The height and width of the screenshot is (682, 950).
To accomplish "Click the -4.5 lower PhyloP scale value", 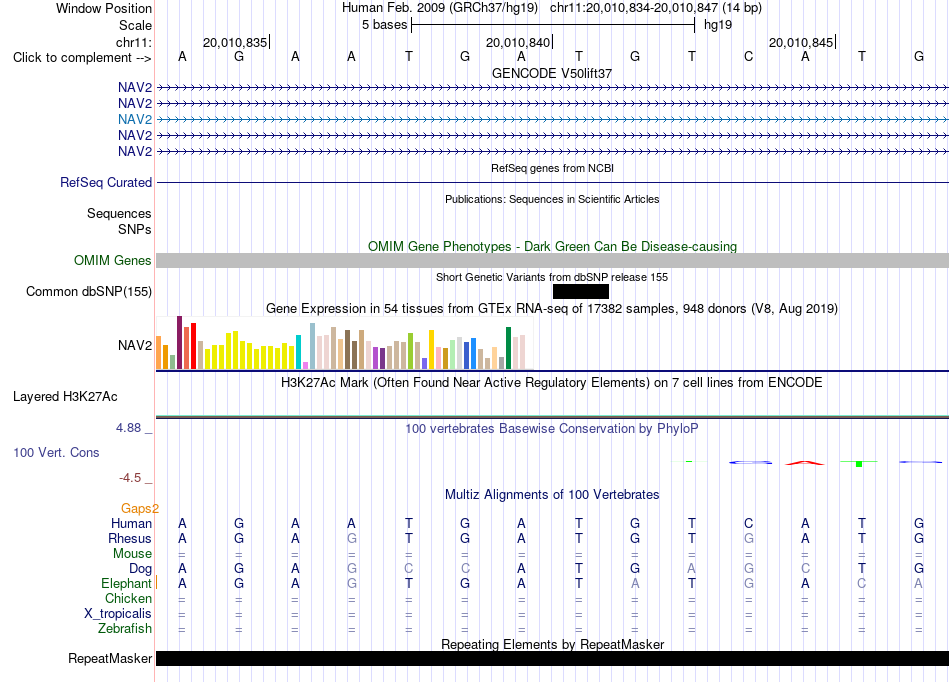I will coord(130,478).
